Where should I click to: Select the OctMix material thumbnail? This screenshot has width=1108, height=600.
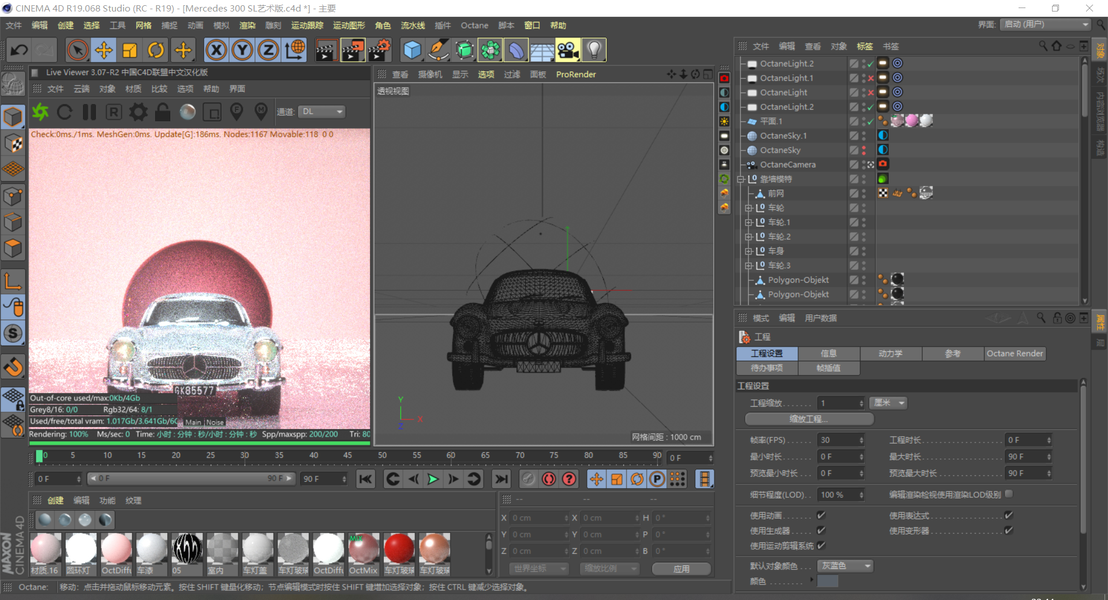(364, 554)
